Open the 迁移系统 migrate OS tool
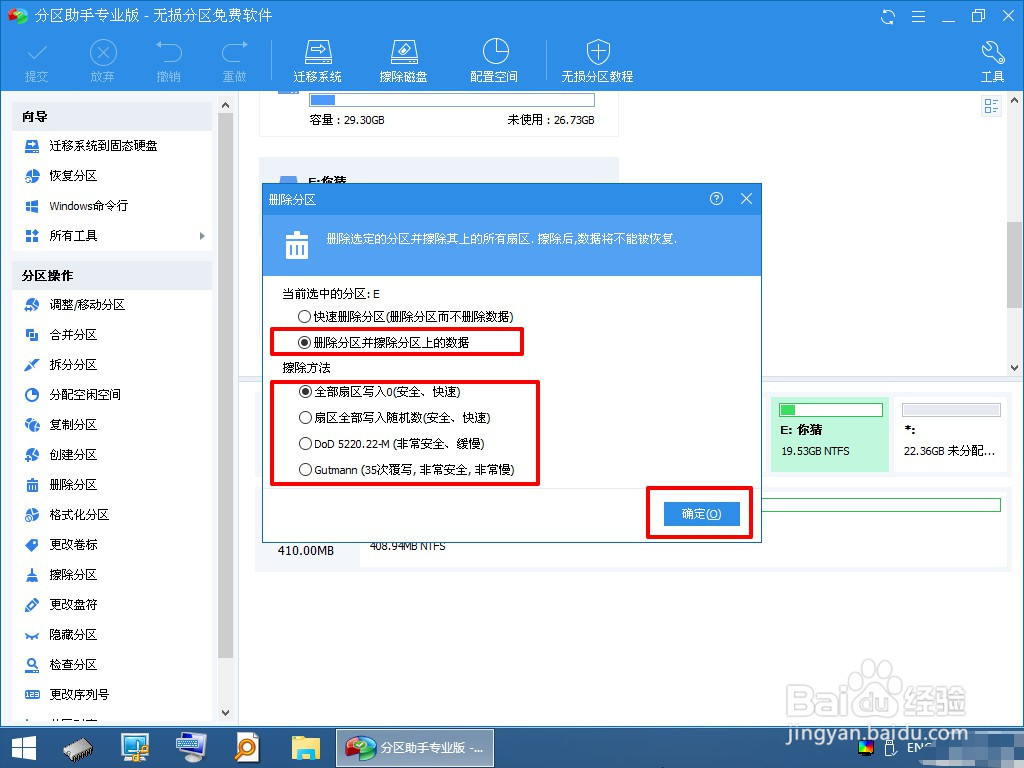 (317, 62)
